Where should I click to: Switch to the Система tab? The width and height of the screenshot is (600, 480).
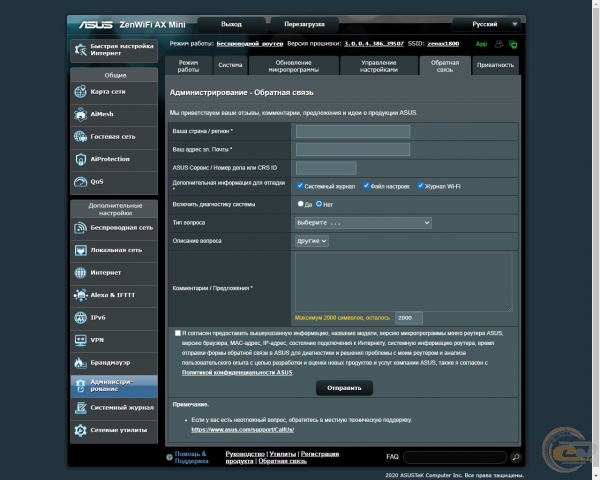tap(230, 66)
